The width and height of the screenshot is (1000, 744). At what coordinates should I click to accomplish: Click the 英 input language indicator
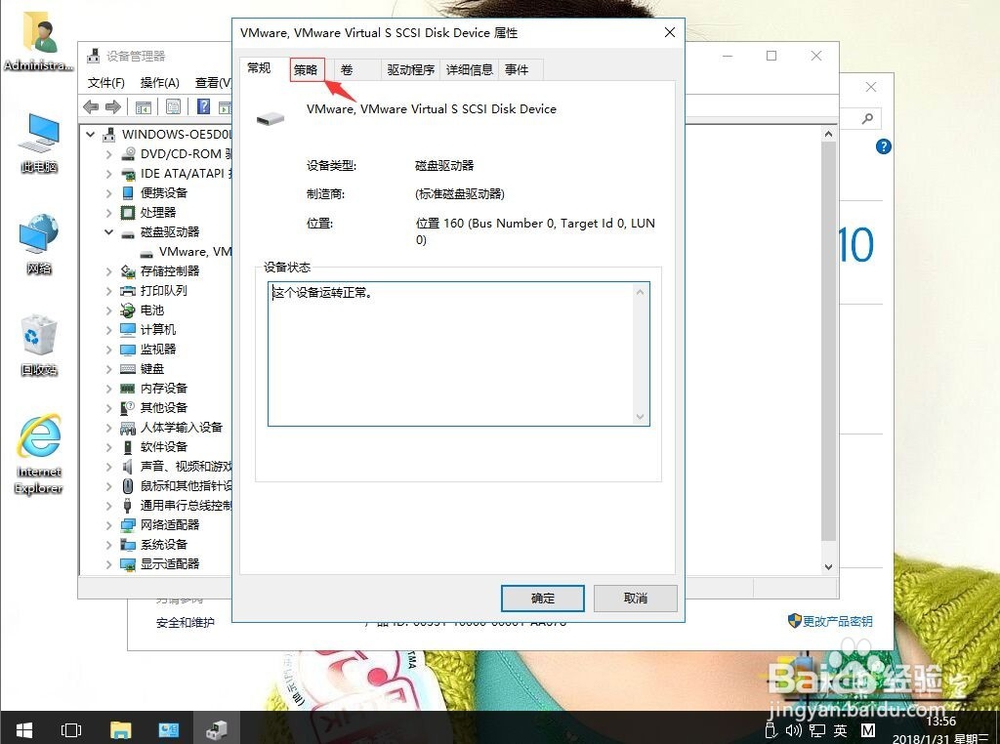841,730
